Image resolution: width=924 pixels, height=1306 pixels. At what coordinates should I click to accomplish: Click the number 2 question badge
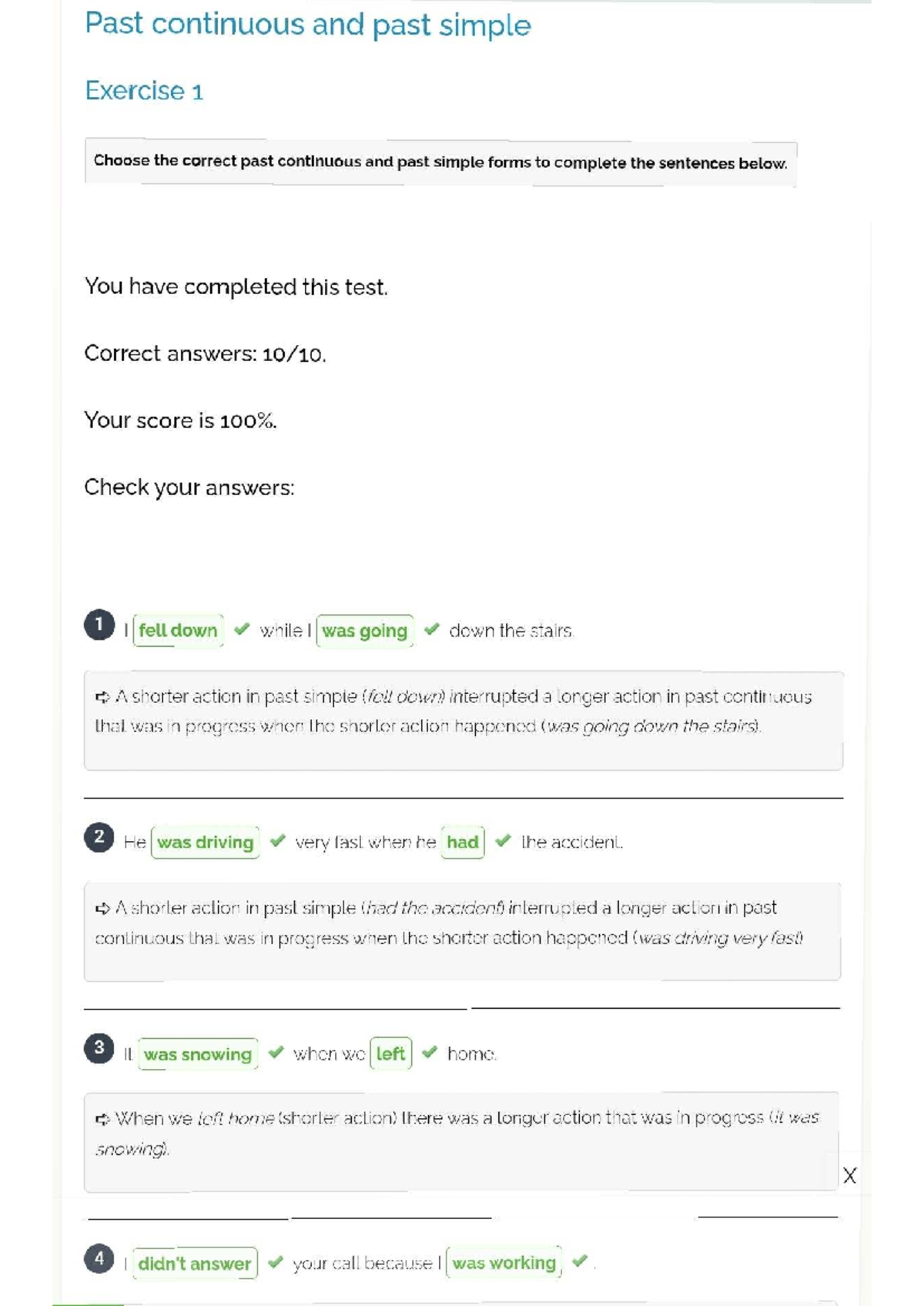pyautogui.click(x=99, y=837)
